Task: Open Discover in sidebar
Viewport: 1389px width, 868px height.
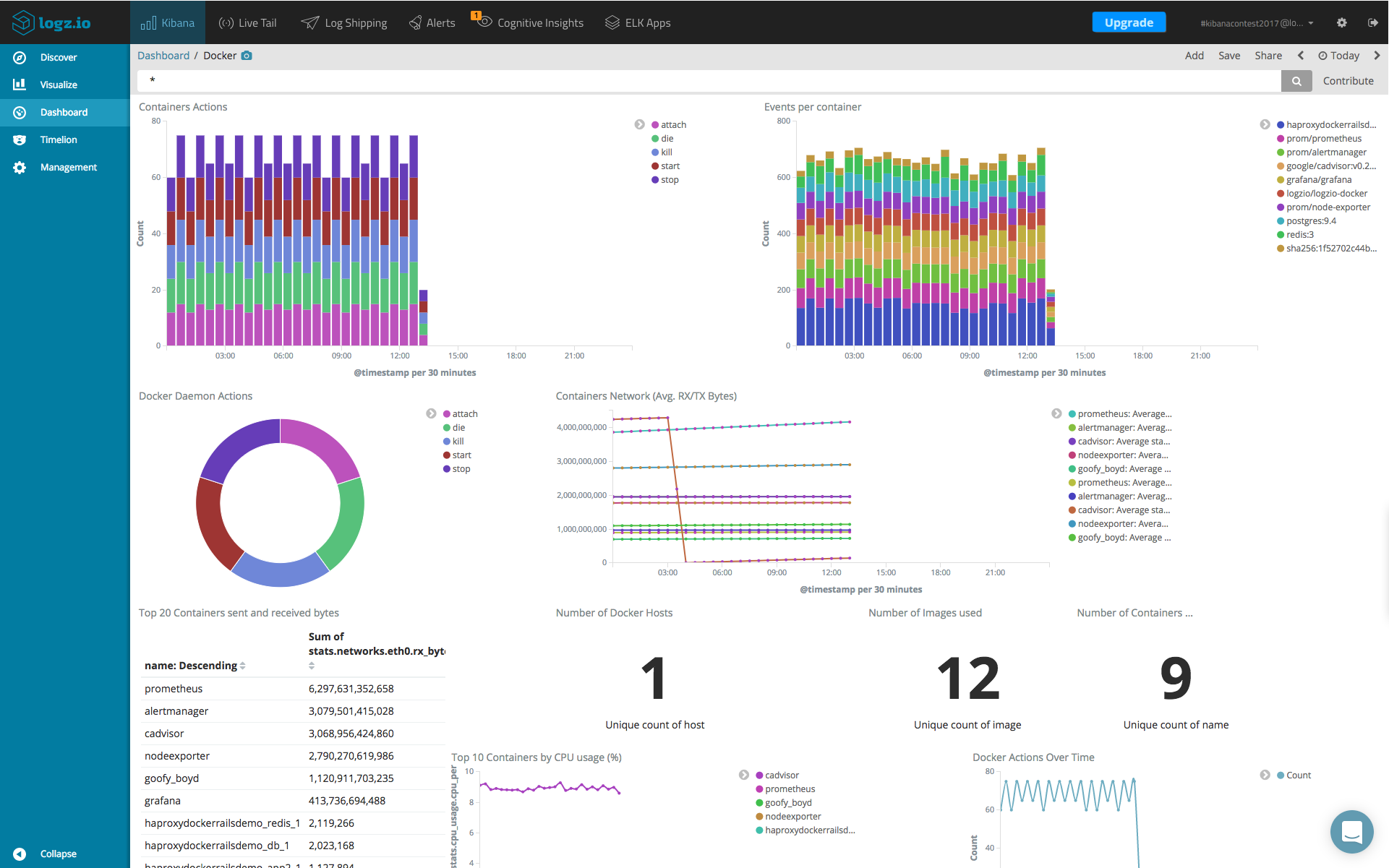Action: click(65, 57)
